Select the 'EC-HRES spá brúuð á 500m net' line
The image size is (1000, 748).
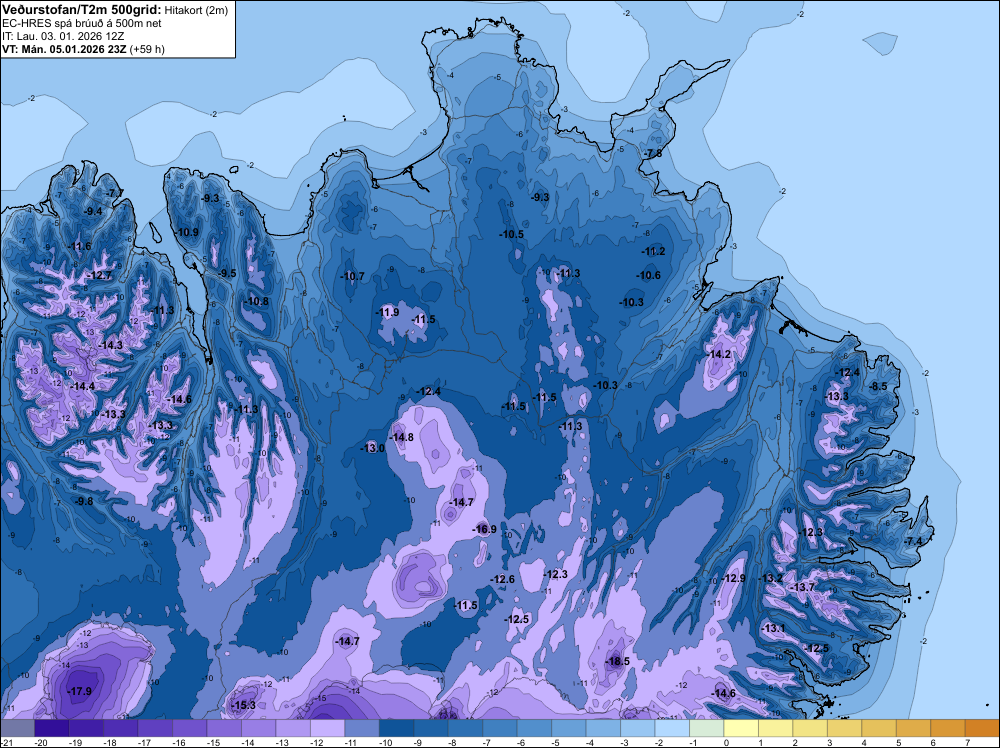pos(82,24)
